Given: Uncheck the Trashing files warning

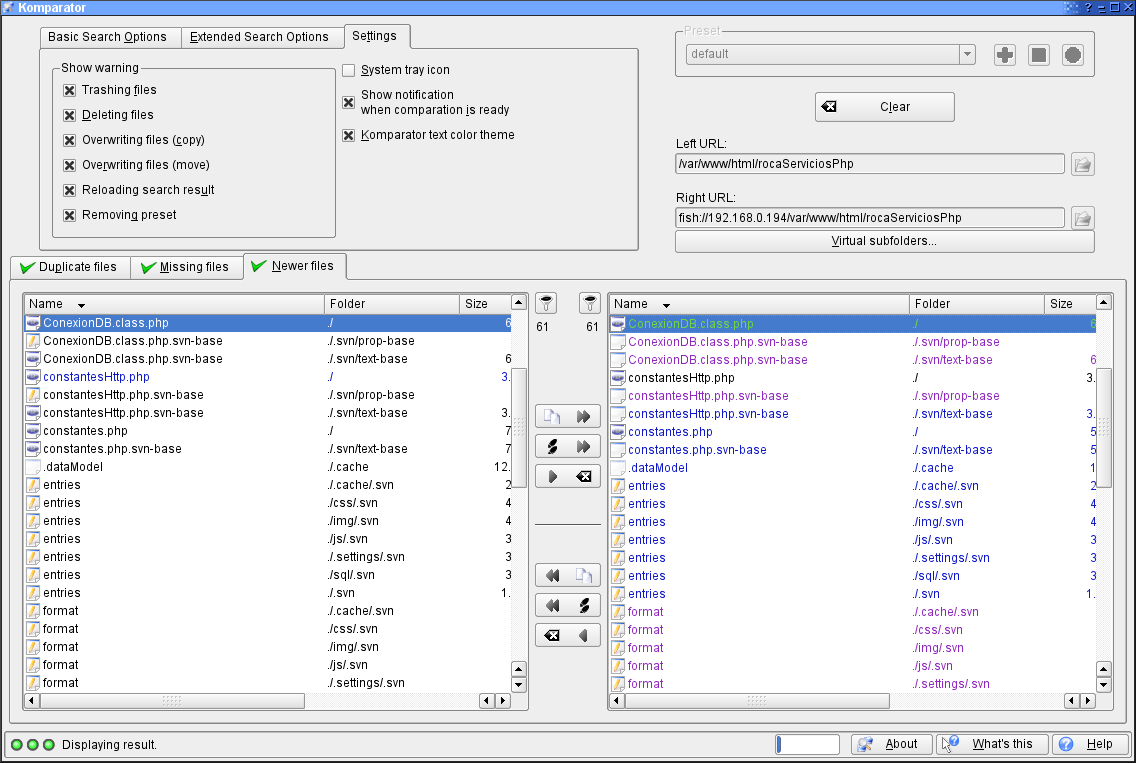Looking at the screenshot, I should [70, 91].
